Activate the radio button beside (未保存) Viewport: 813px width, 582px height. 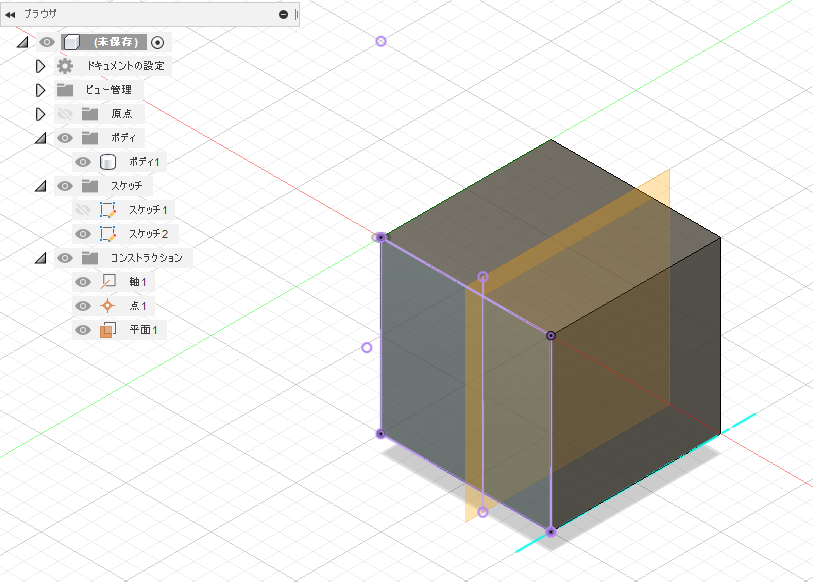158,43
